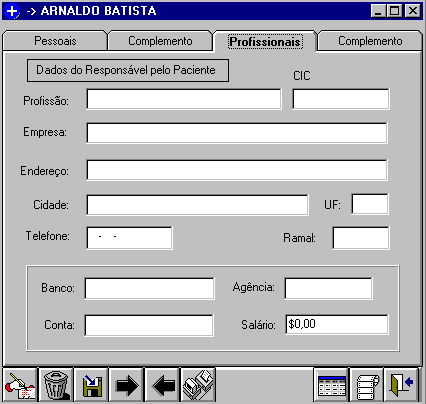This screenshot has width=426, height=404.
Task: Click the Profissão input field
Action: 184,99
